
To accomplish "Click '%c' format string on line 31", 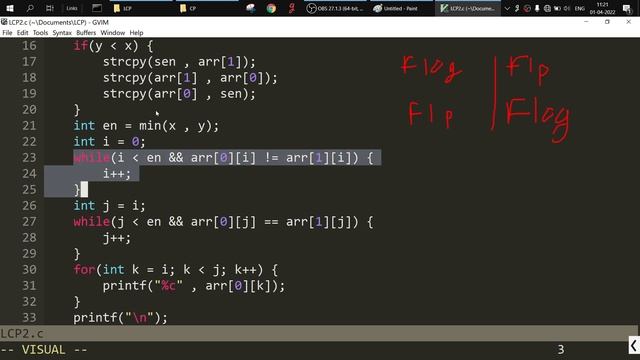I will pyautogui.click(x=169, y=286).
